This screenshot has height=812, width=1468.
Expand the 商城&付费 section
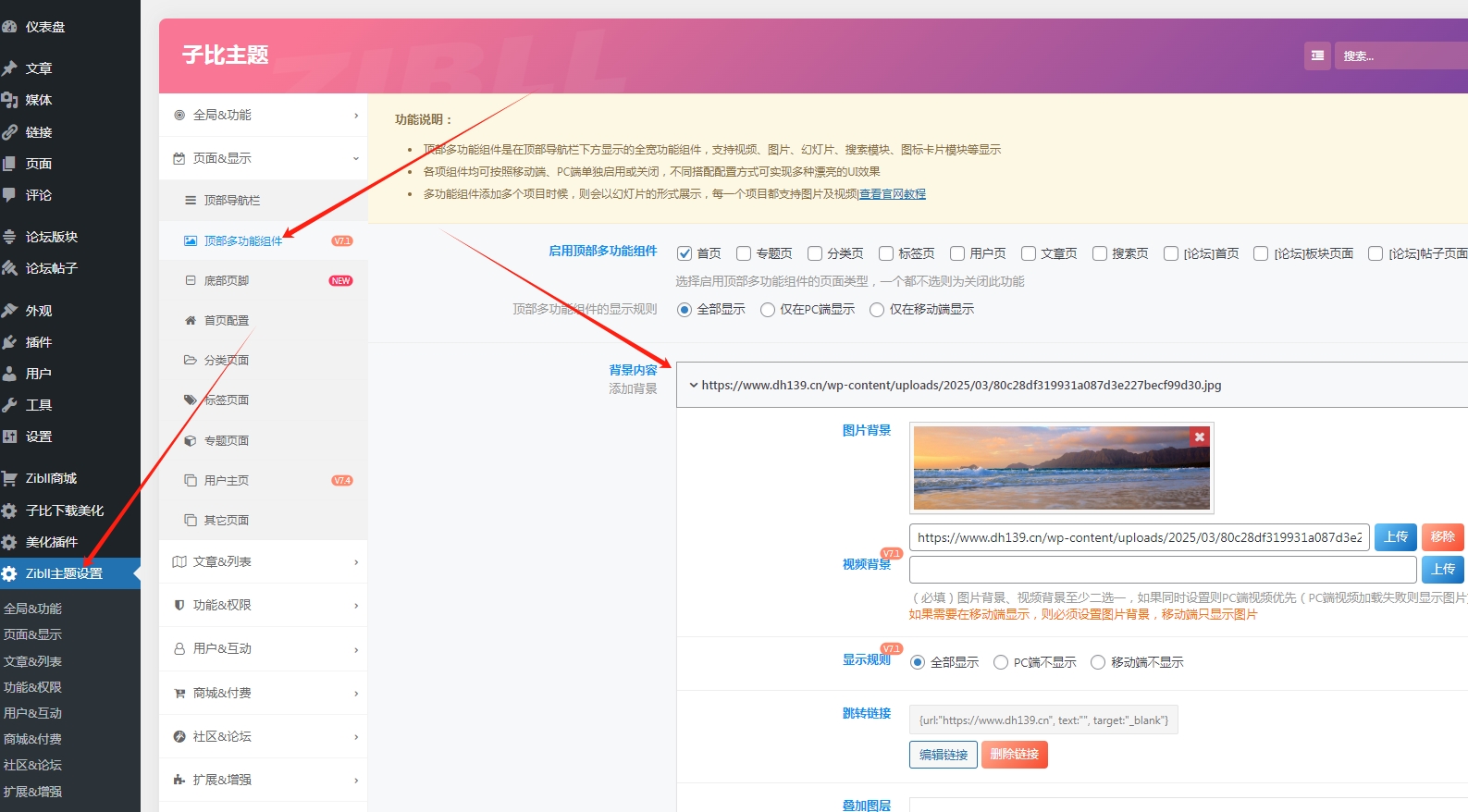pyautogui.click(x=264, y=693)
